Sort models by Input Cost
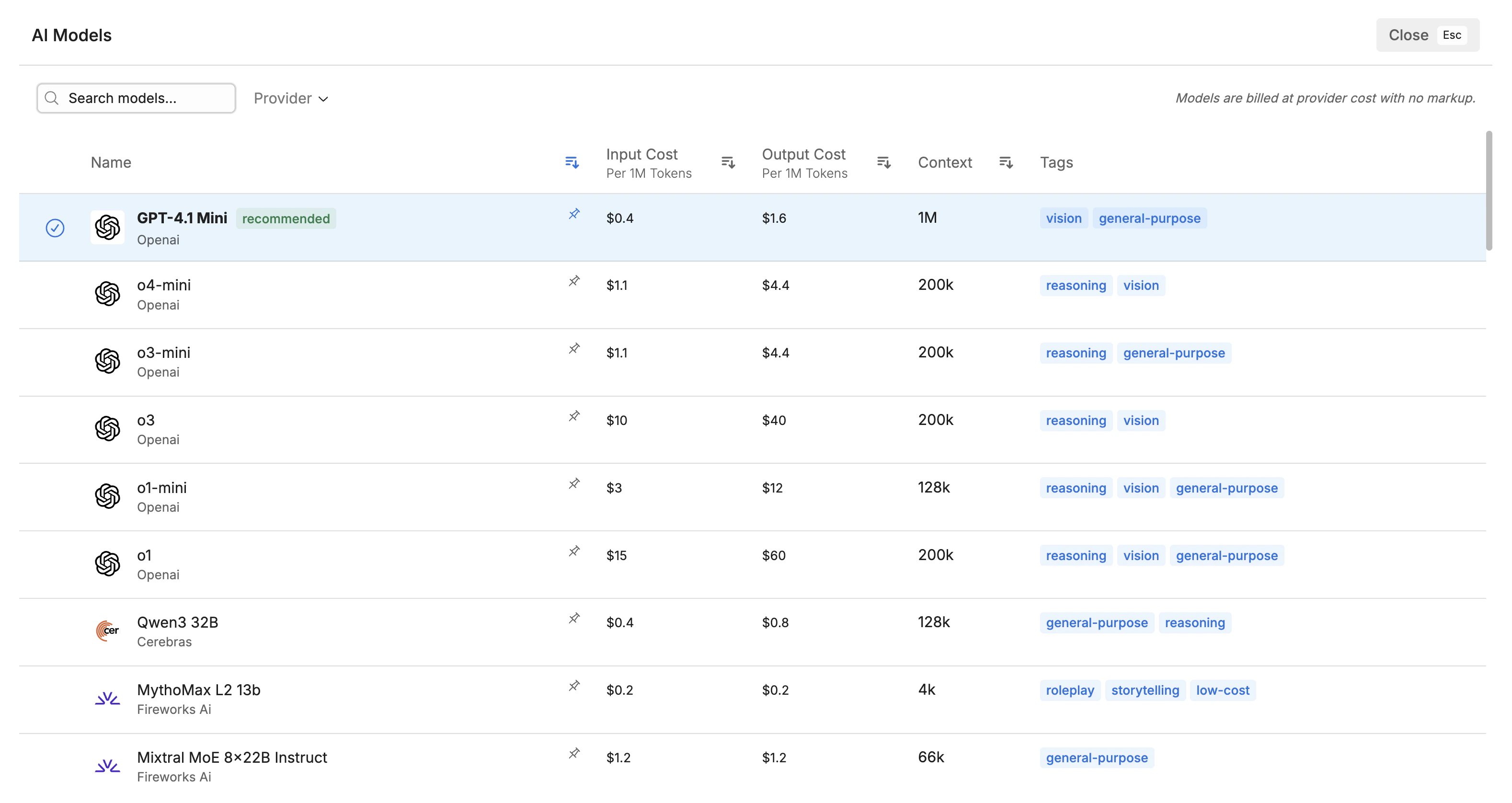Screen dimensions: 1512x803 [727, 162]
